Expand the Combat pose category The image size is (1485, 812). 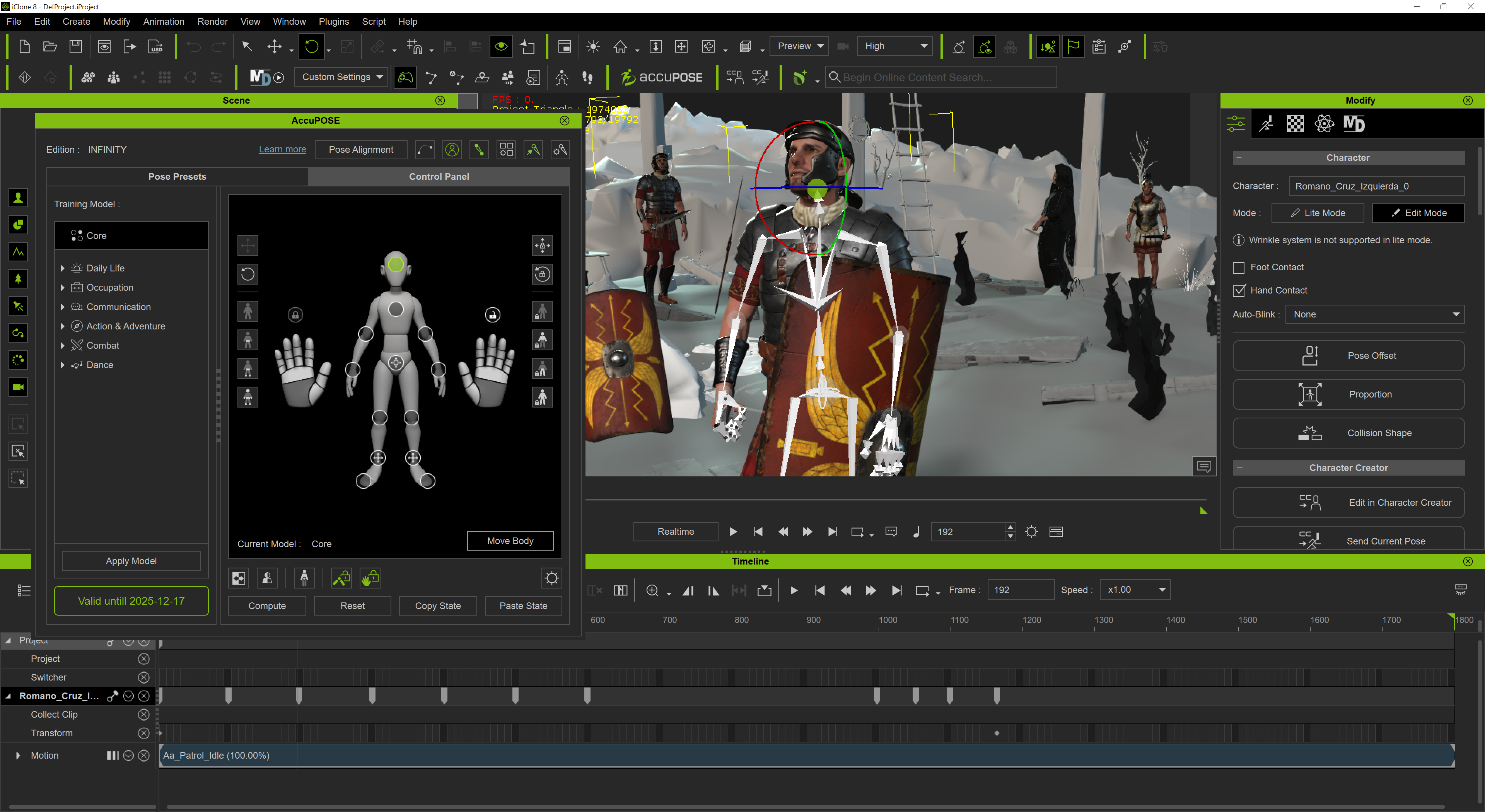point(62,346)
